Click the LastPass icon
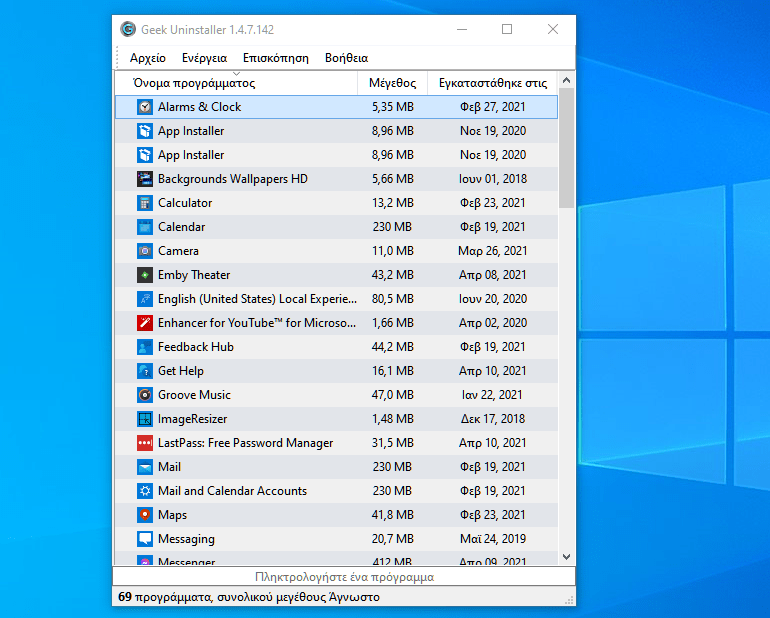Image resolution: width=770 pixels, height=618 pixels. click(x=144, y=443)
